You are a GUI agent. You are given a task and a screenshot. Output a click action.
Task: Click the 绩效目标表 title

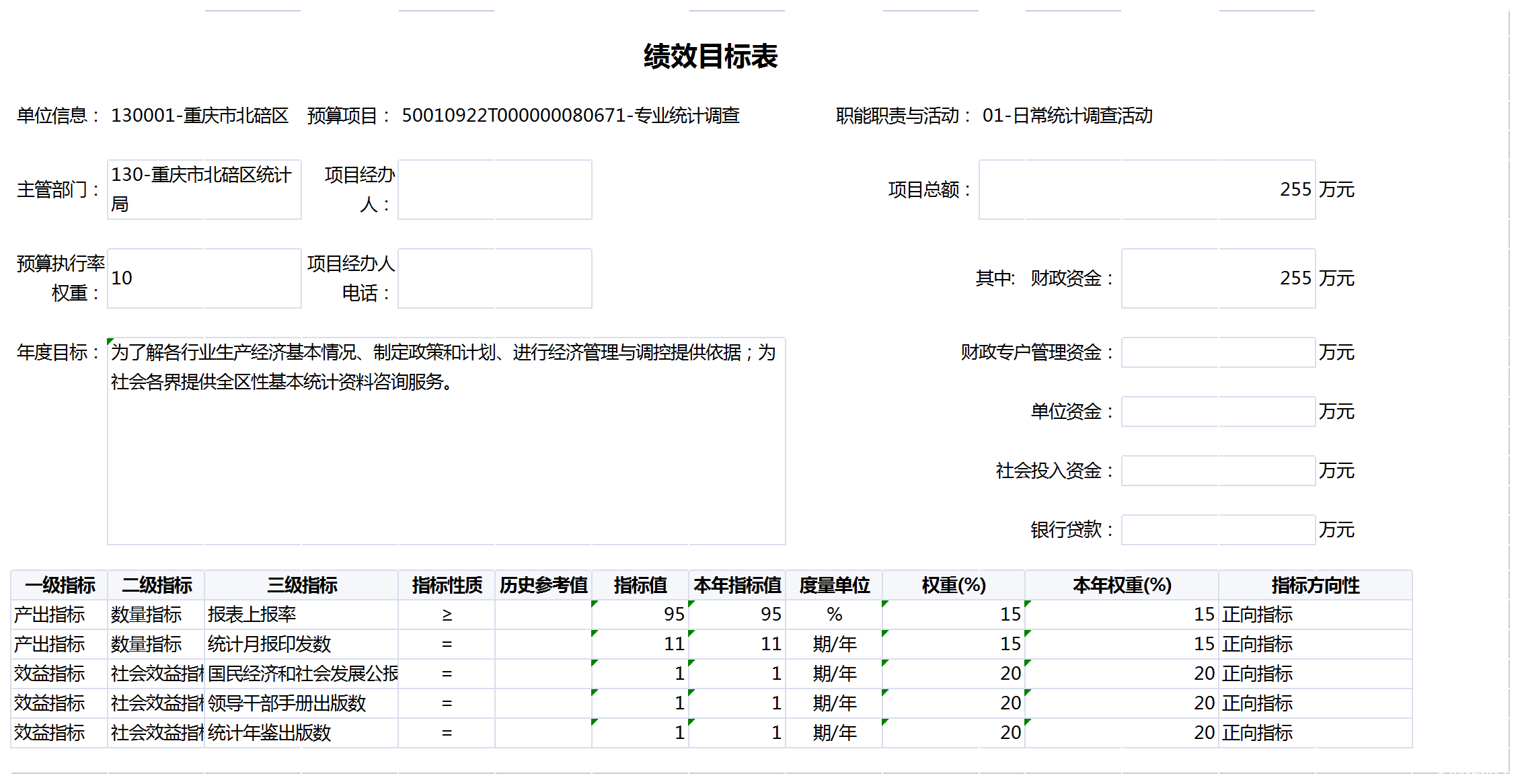[710, 56]
